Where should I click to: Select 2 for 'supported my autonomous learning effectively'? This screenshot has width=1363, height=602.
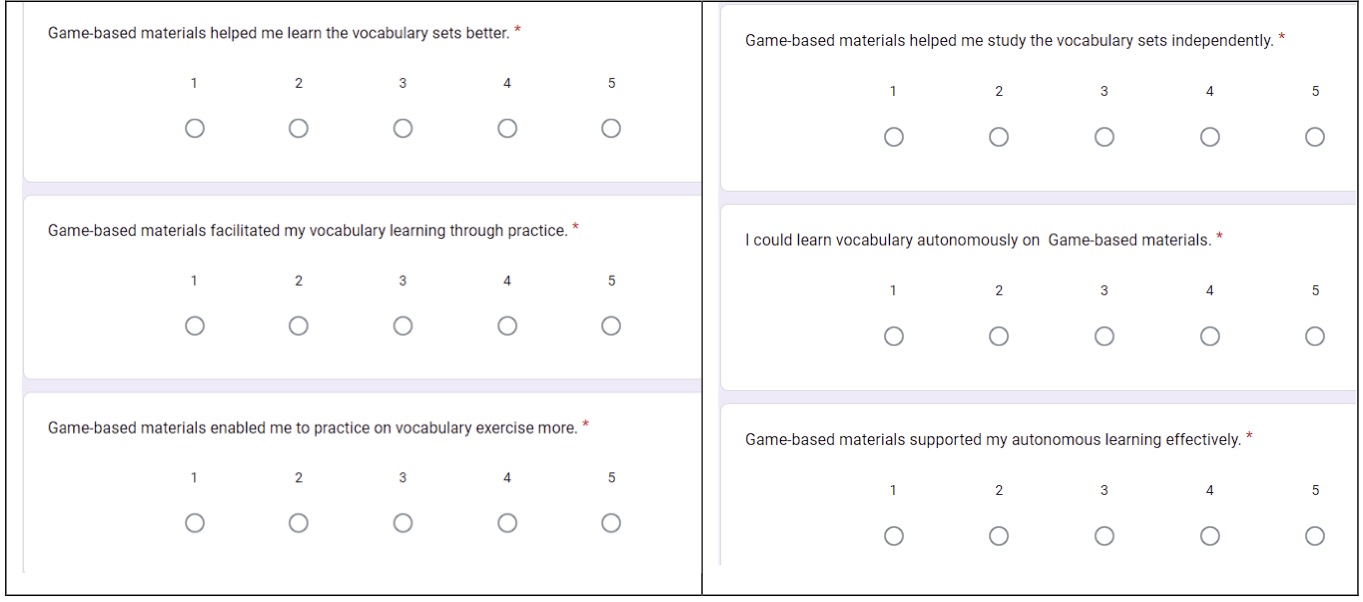tap(999, 536)
